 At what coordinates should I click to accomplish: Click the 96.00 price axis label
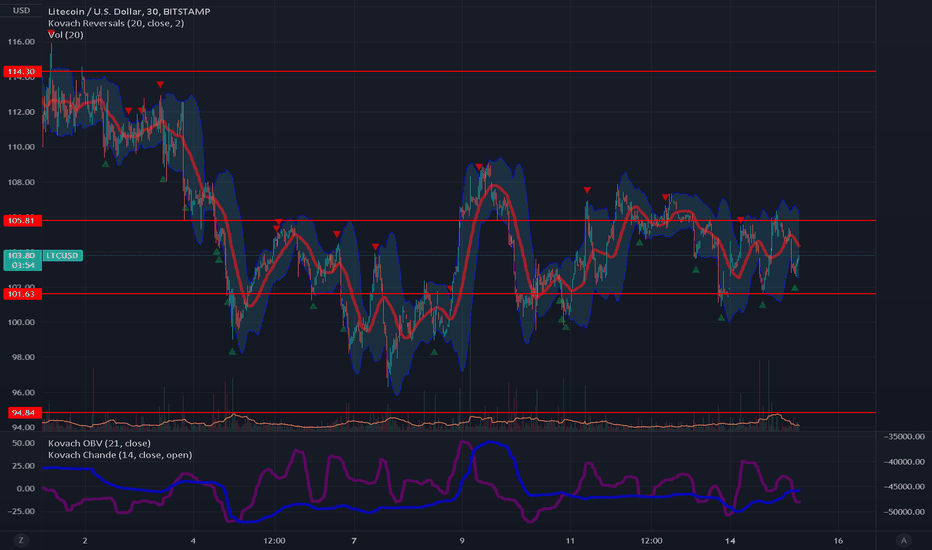tap(21, 393)
